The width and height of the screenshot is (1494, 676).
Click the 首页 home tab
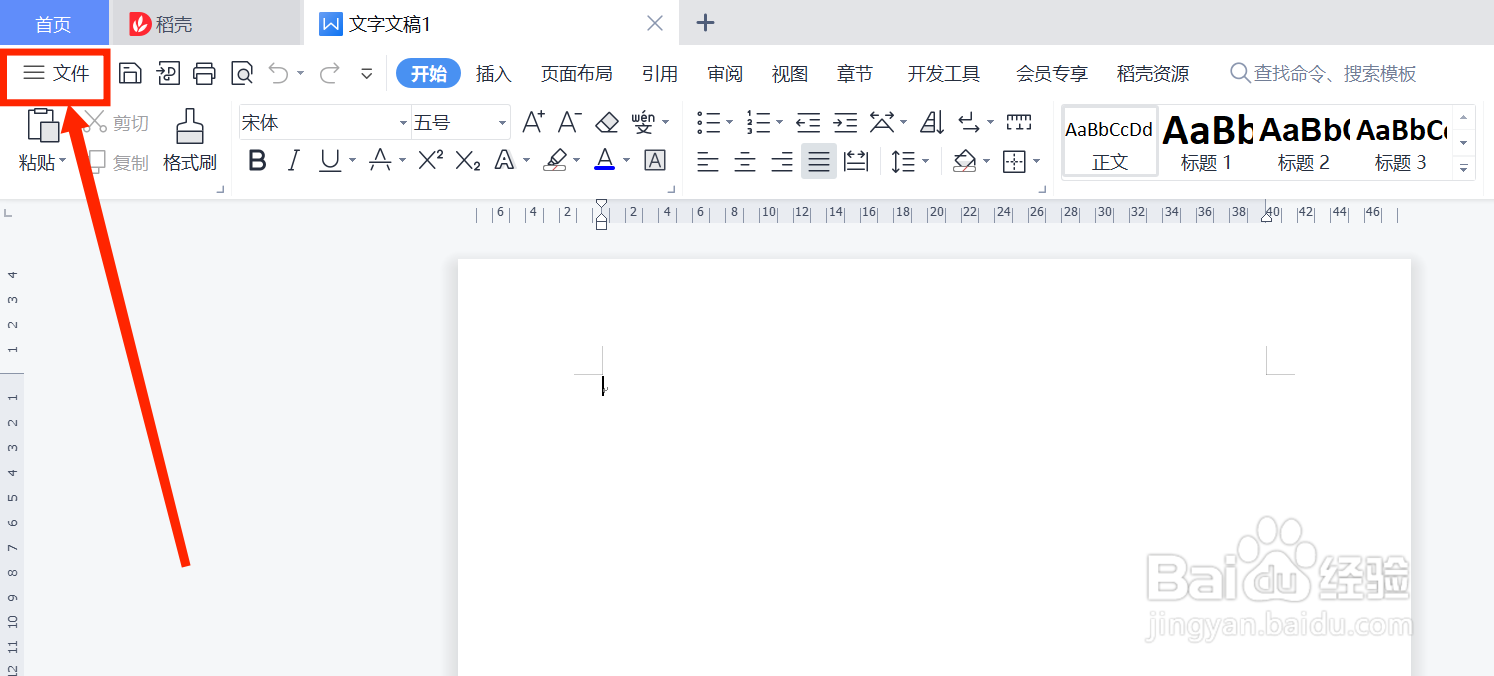point(53,22)
